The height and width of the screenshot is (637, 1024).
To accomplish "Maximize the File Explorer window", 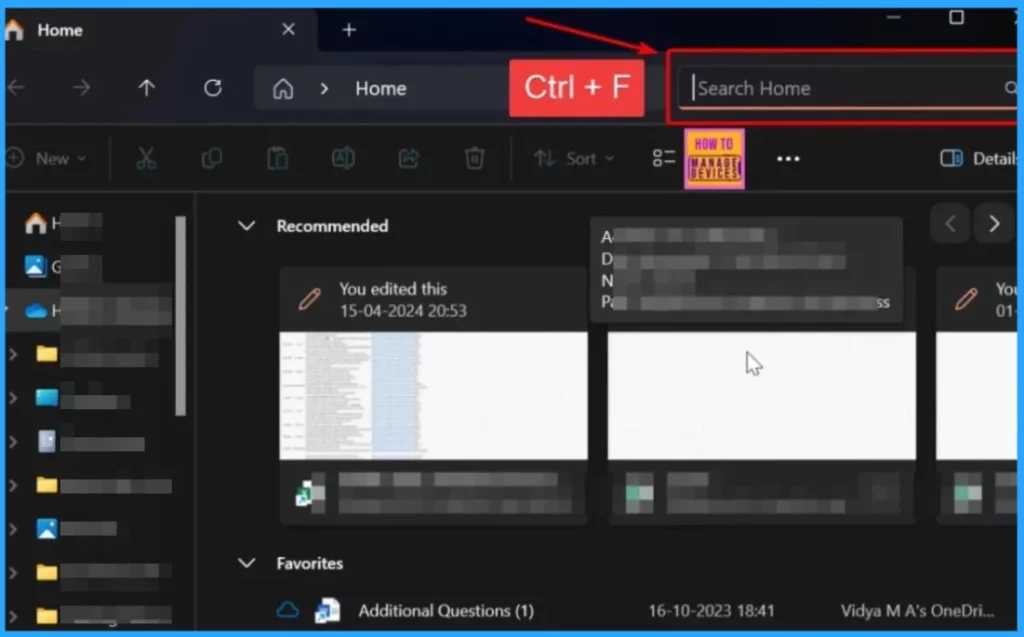I will point(956,17).
